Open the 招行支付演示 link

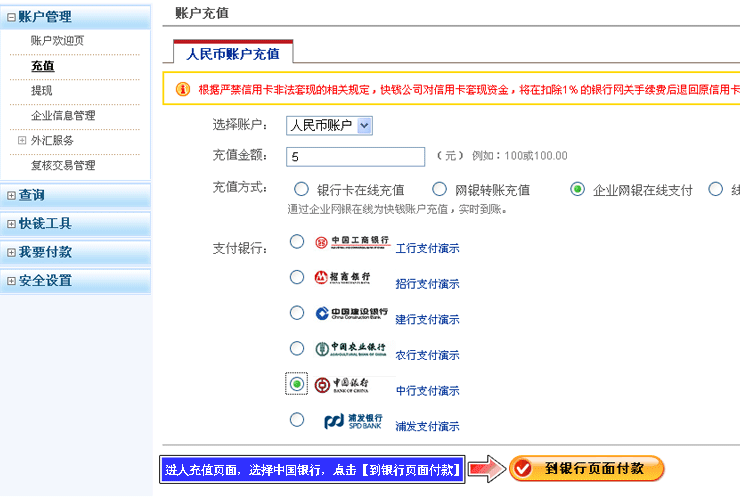coord(427,284)
